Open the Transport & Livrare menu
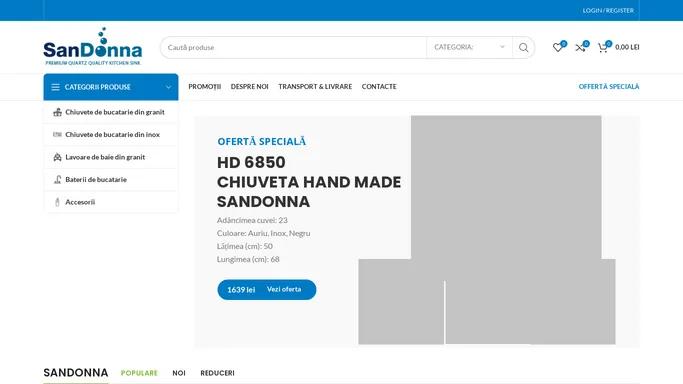The image size is (683, 384). coord(315,87)
